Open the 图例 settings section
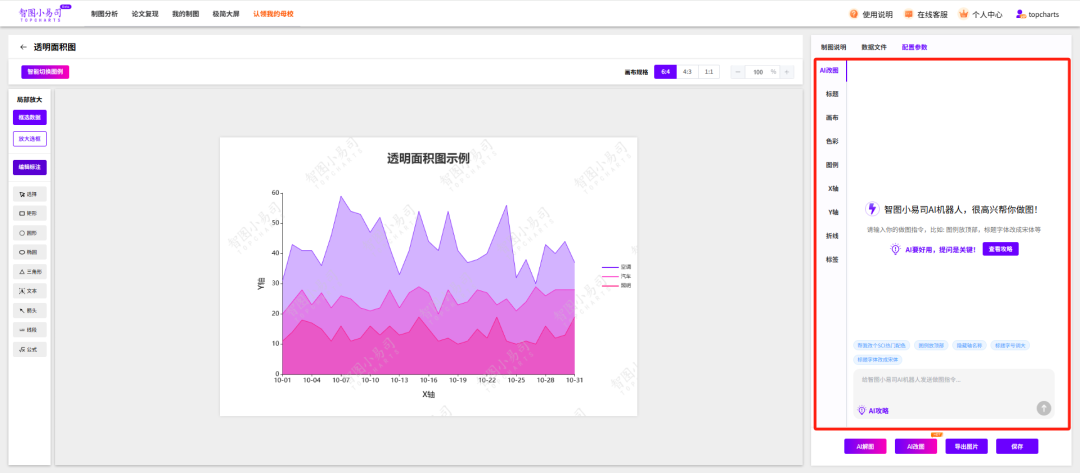Viewport: 1080px width, 473px height. 831,165
